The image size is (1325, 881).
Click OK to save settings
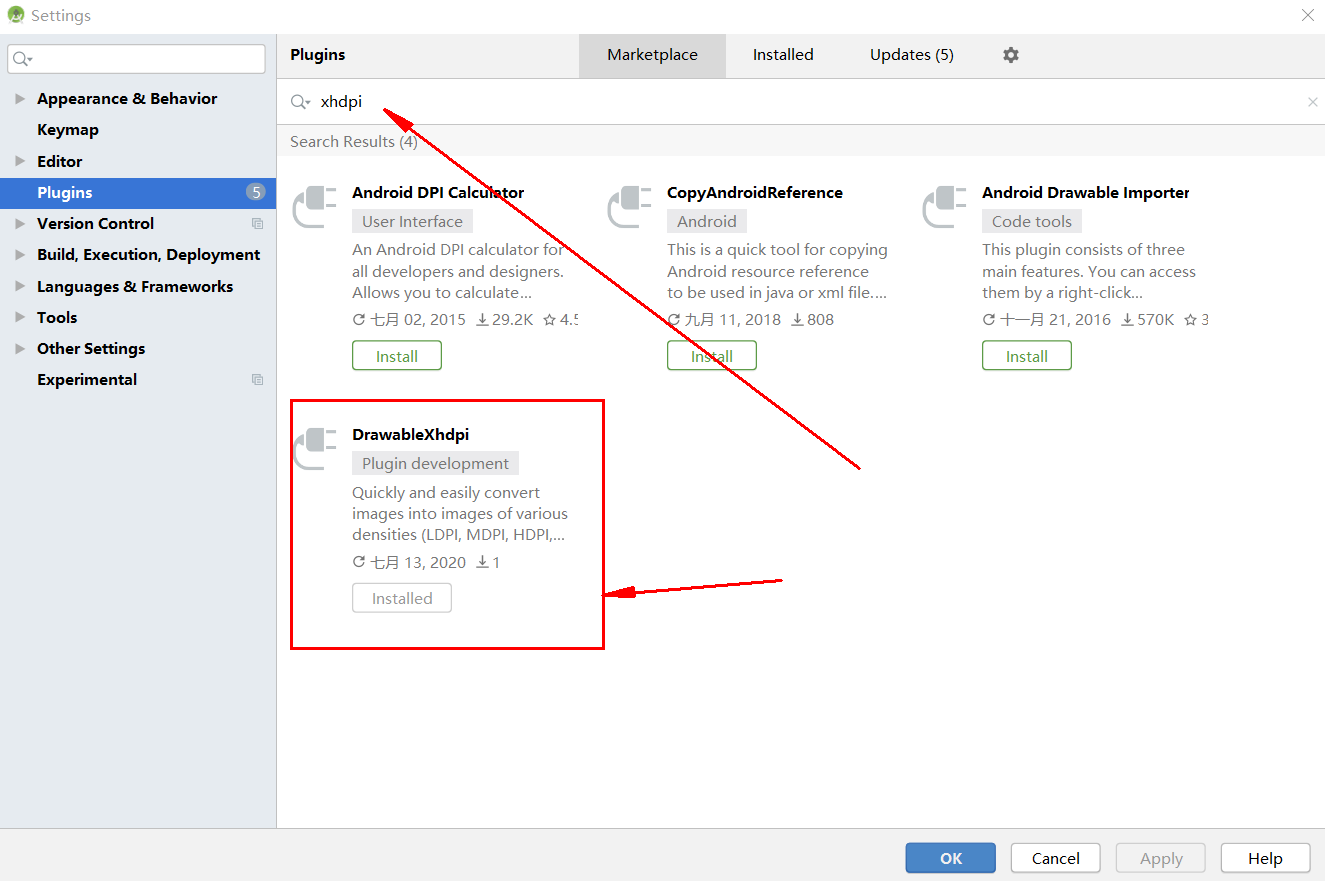coord(950,858)
